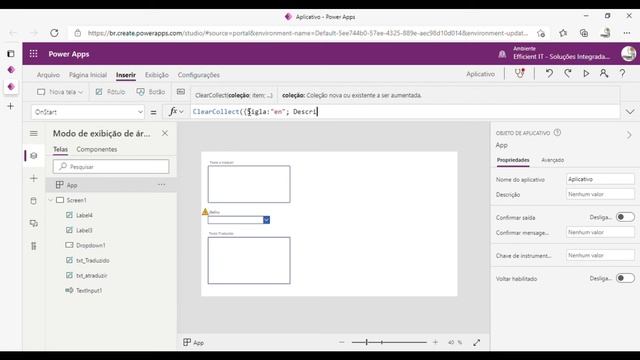Open the Insert plus icon in left rail
Image resolution: width=640 pixels, height=360 pixels.
coord(33,178)
